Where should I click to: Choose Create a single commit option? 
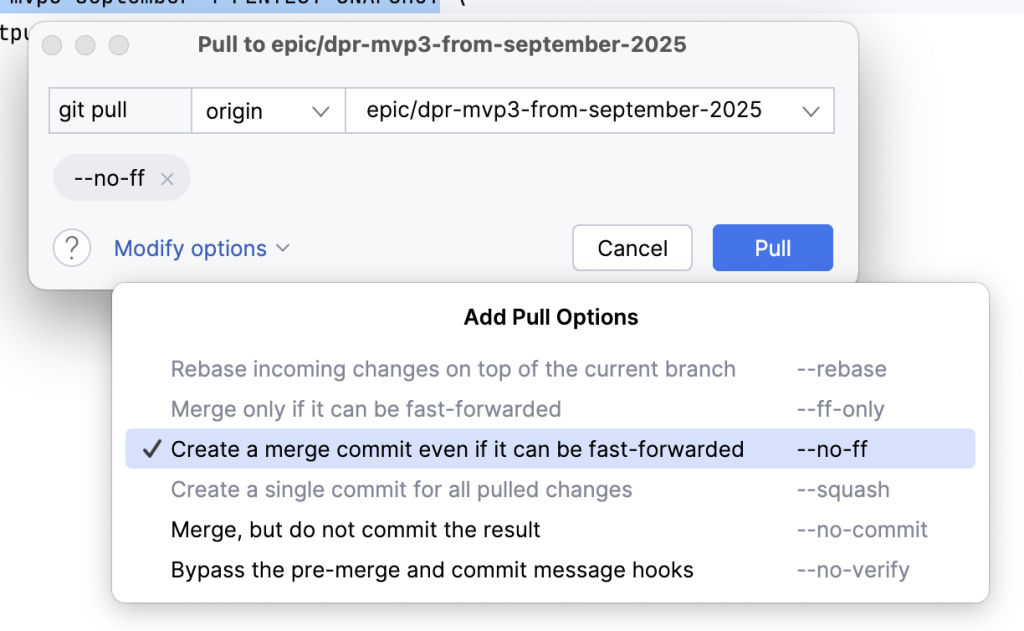[401, 490]
